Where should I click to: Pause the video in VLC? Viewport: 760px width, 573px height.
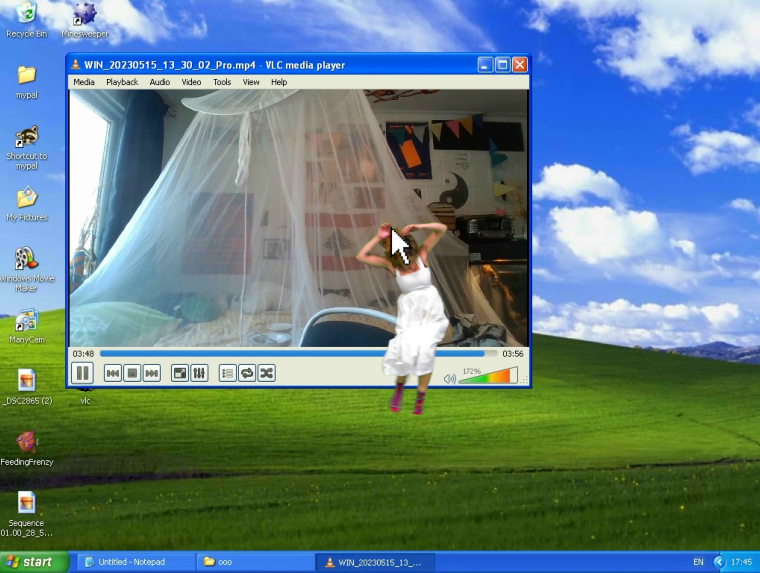82,373
